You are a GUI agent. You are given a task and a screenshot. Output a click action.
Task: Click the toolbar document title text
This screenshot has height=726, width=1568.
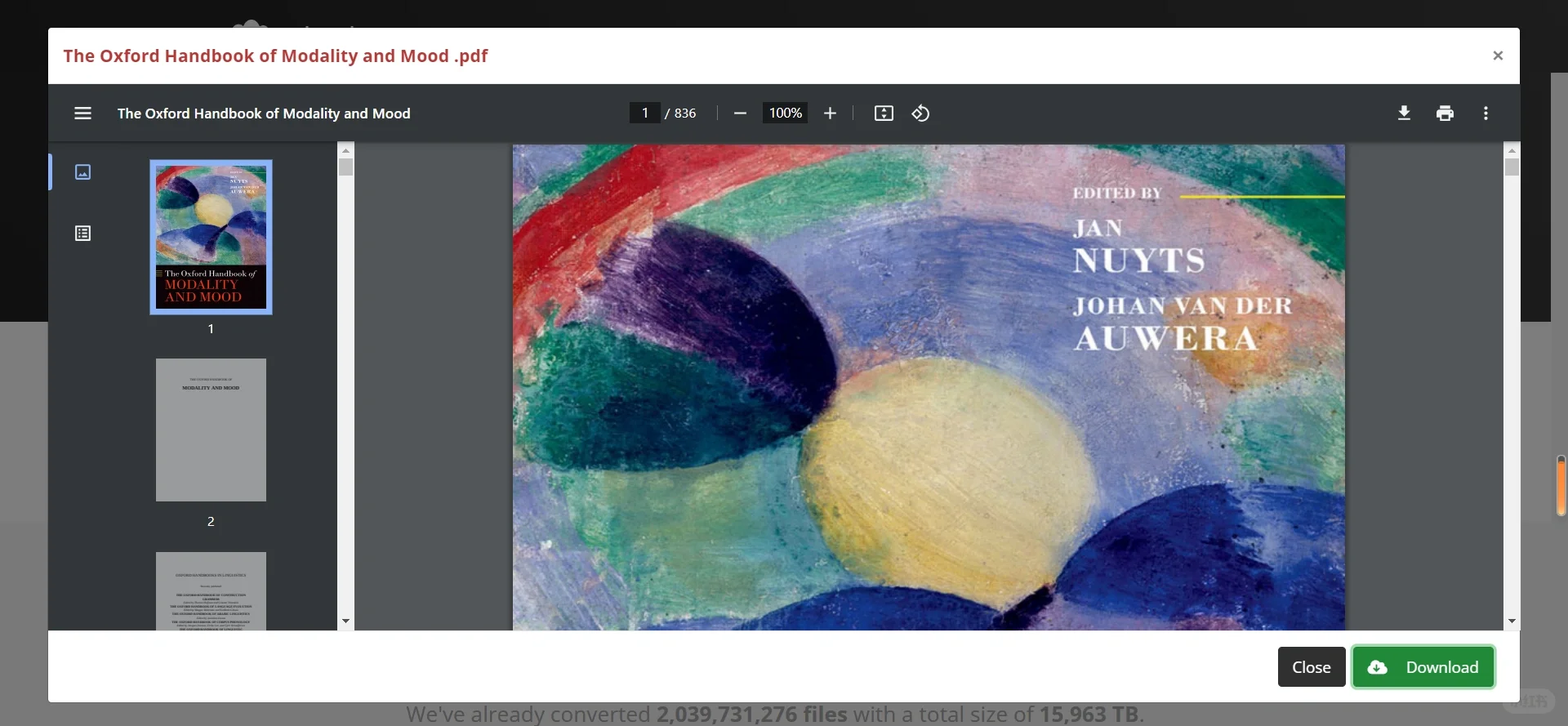pos(264,114)
